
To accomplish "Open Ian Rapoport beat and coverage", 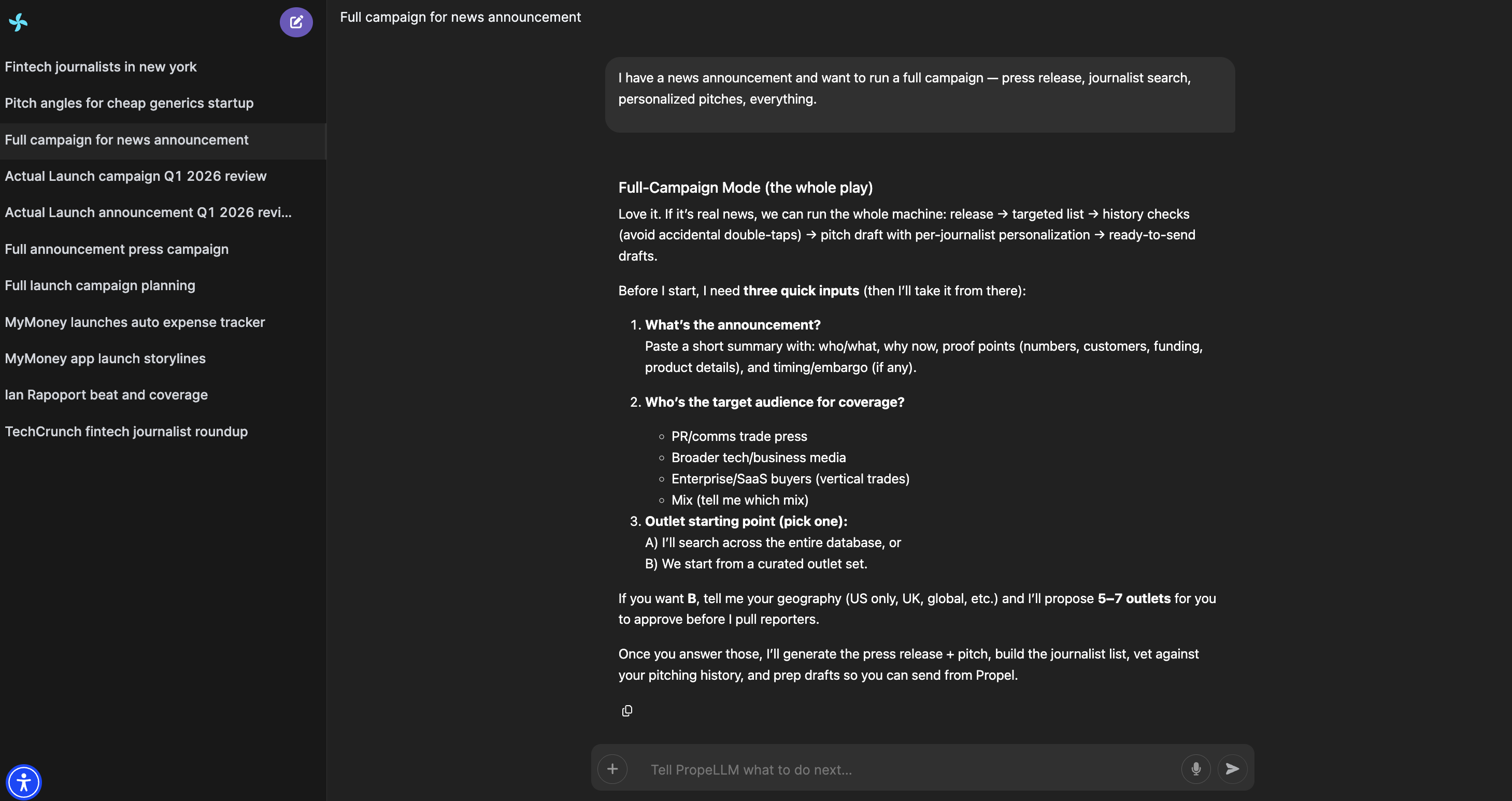I will (x=106, y=395).
